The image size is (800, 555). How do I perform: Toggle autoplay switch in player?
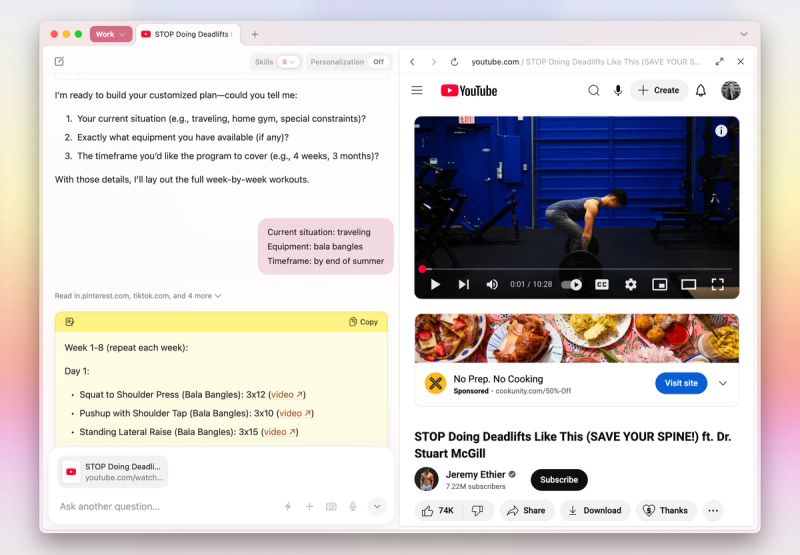571,284
